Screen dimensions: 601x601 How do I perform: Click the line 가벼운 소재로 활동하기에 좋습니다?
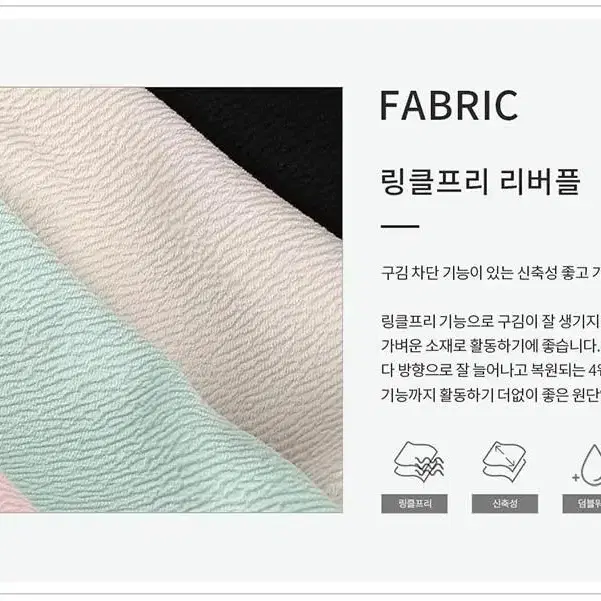[x=490, y=346]
